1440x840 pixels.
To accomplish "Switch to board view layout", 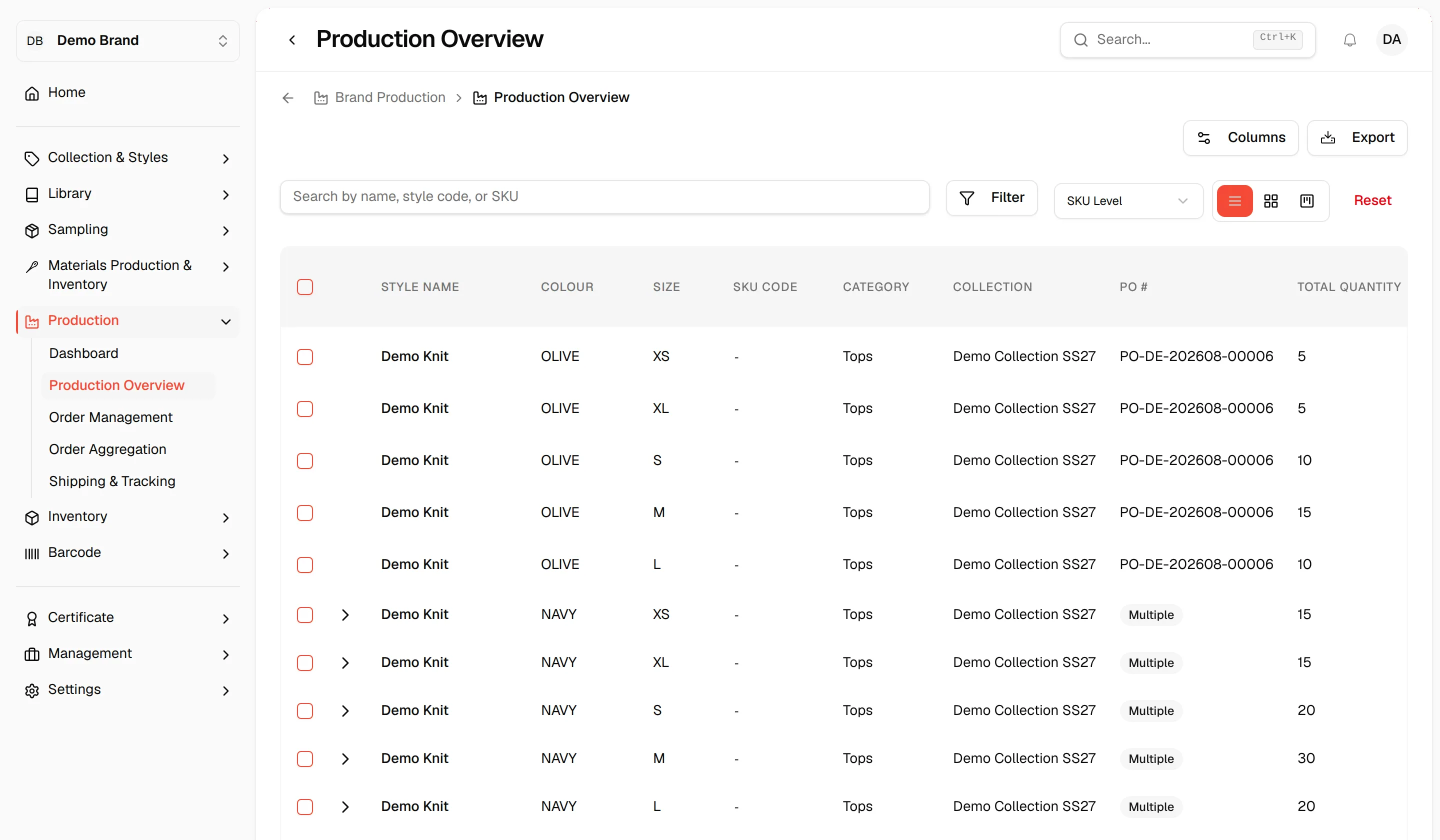I will (x=1306, y=201).
